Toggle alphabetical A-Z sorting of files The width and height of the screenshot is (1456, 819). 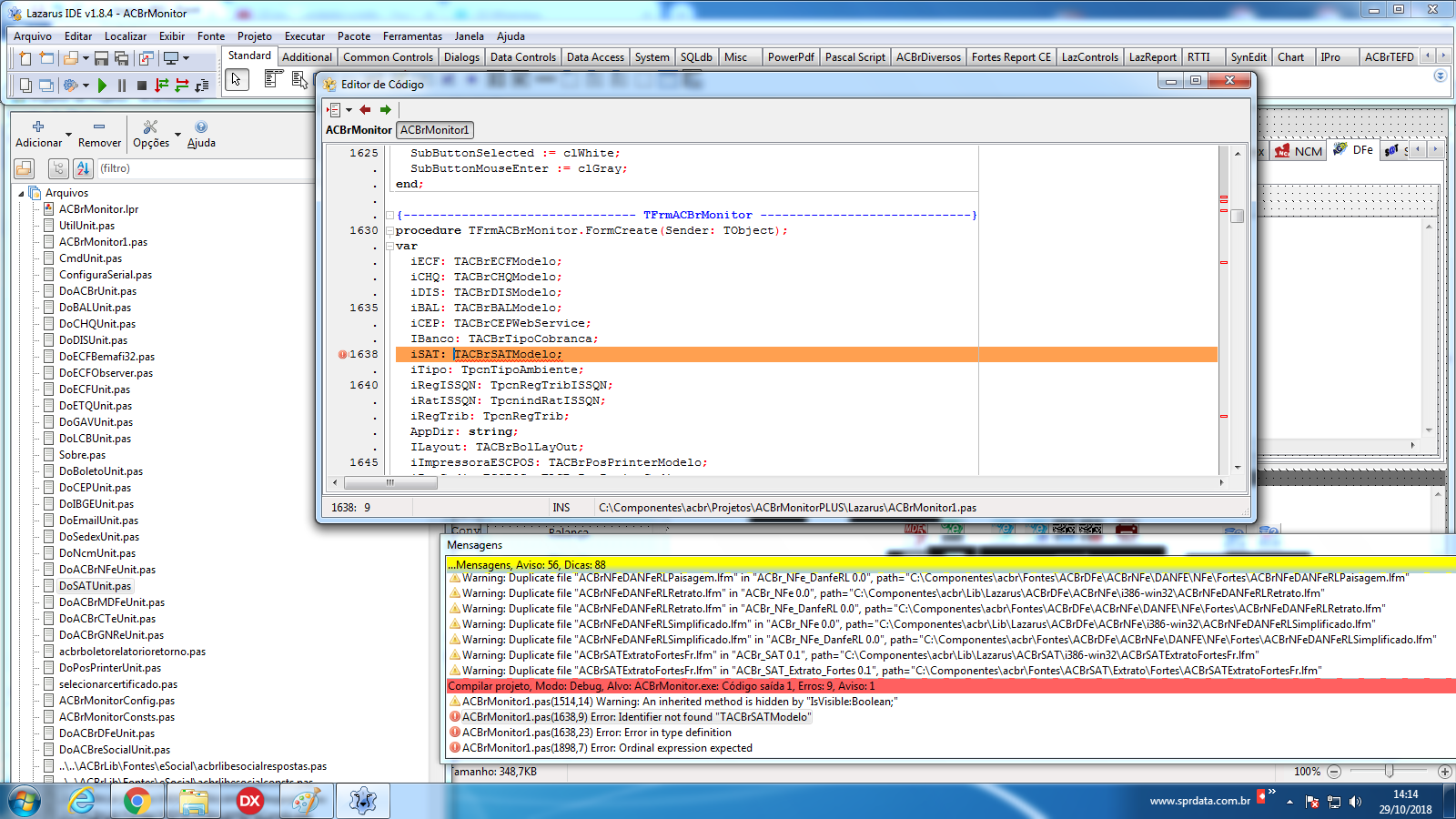(83, 168)
